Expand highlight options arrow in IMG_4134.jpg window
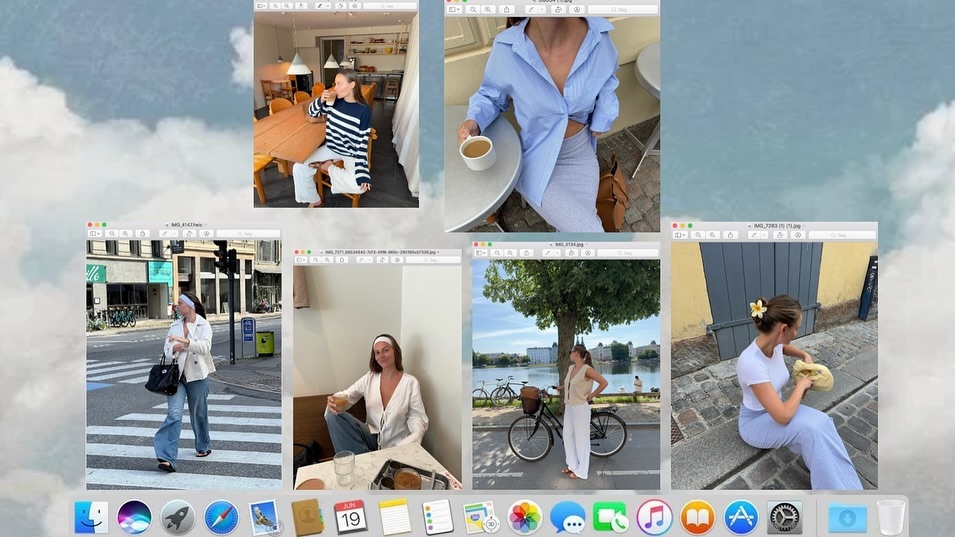The height and width of the screenshot is (537, 955). pos(556,253)
